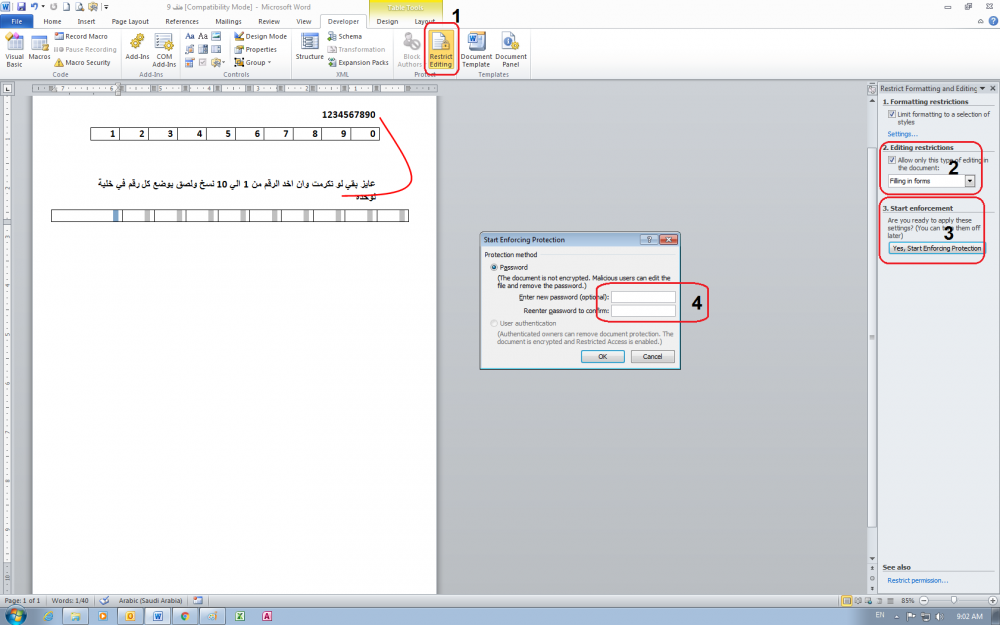1000x625 pixels.
Task: Open the Visual Basic editor
Action: pos(14,48)
